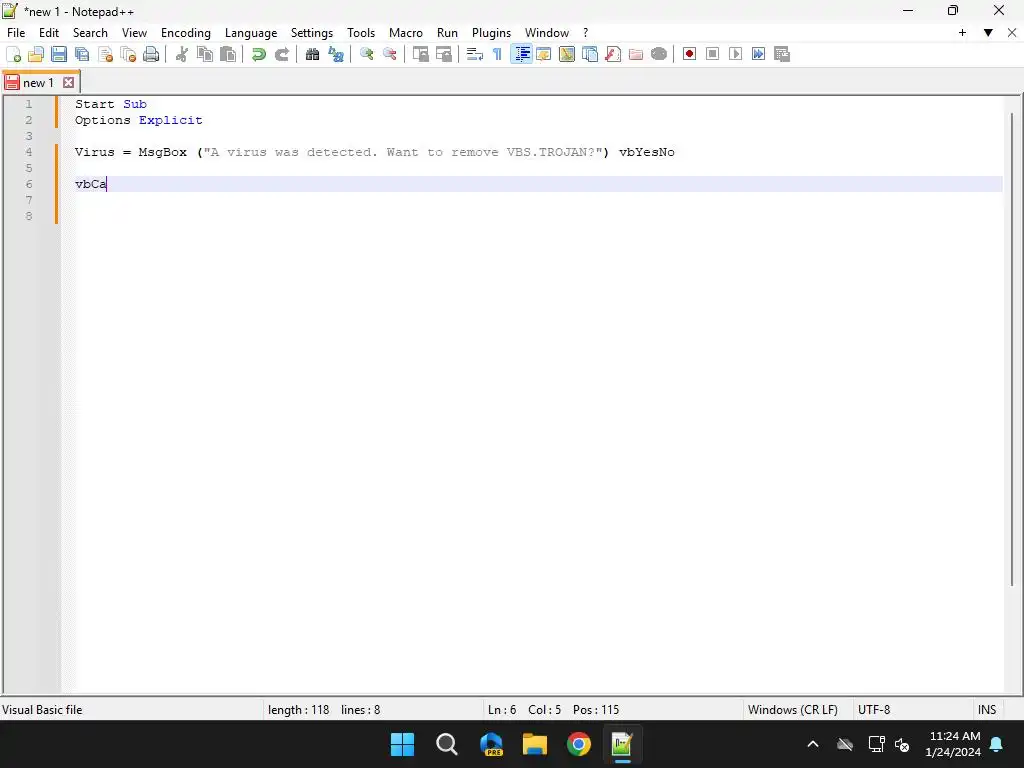Open the Run menu

[447, 33]
